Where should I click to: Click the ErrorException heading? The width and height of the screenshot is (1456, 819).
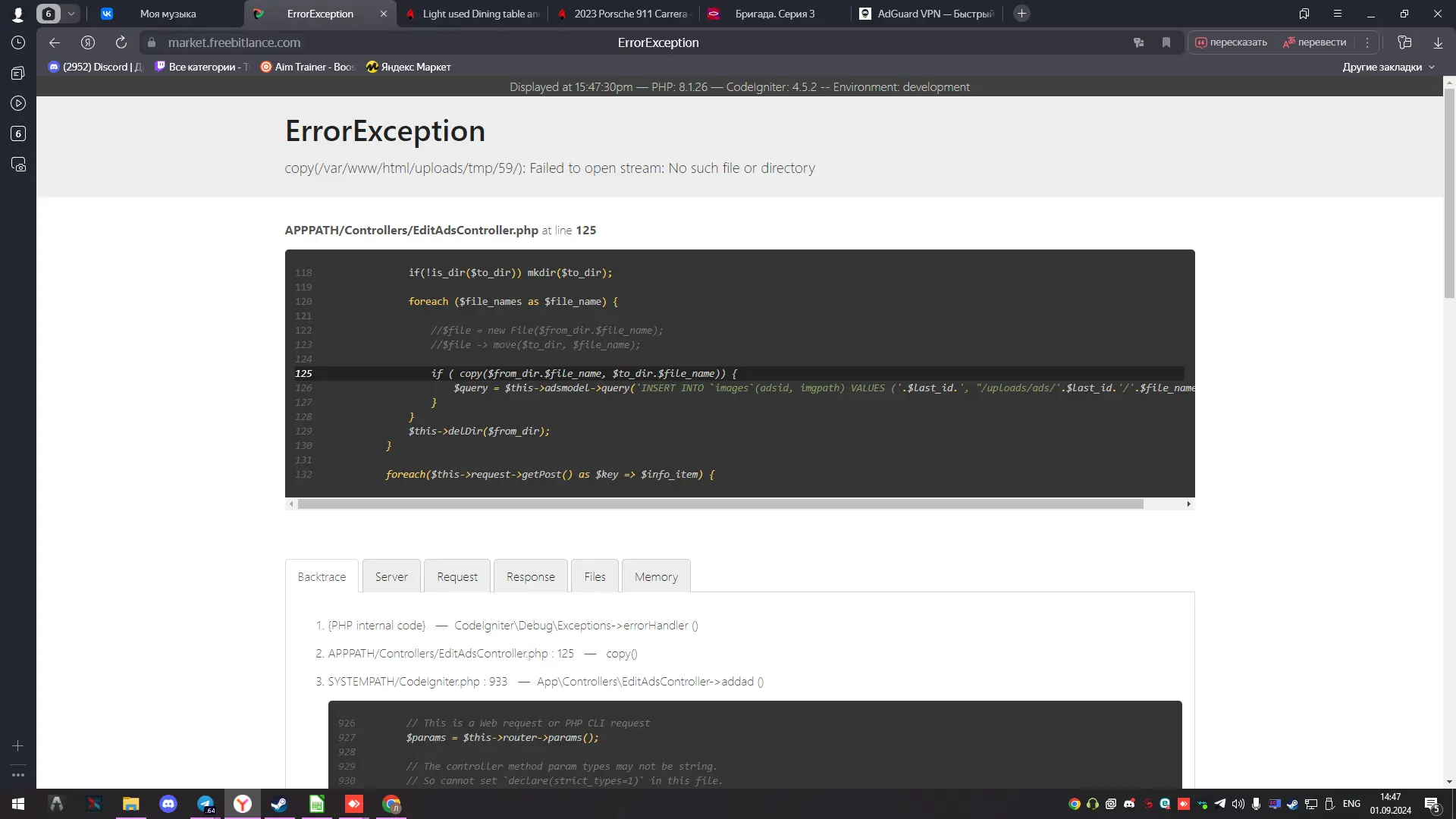[x=385, y=131]
